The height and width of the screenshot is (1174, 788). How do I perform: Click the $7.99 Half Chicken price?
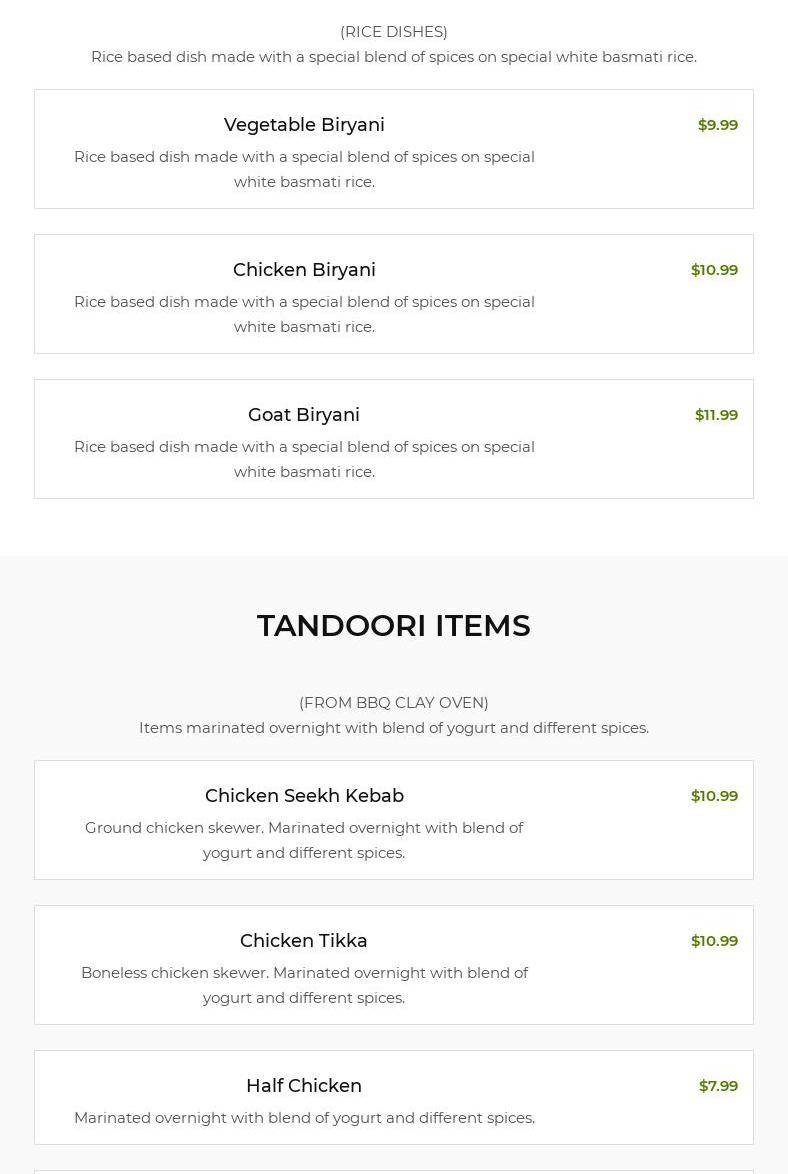718,1086
